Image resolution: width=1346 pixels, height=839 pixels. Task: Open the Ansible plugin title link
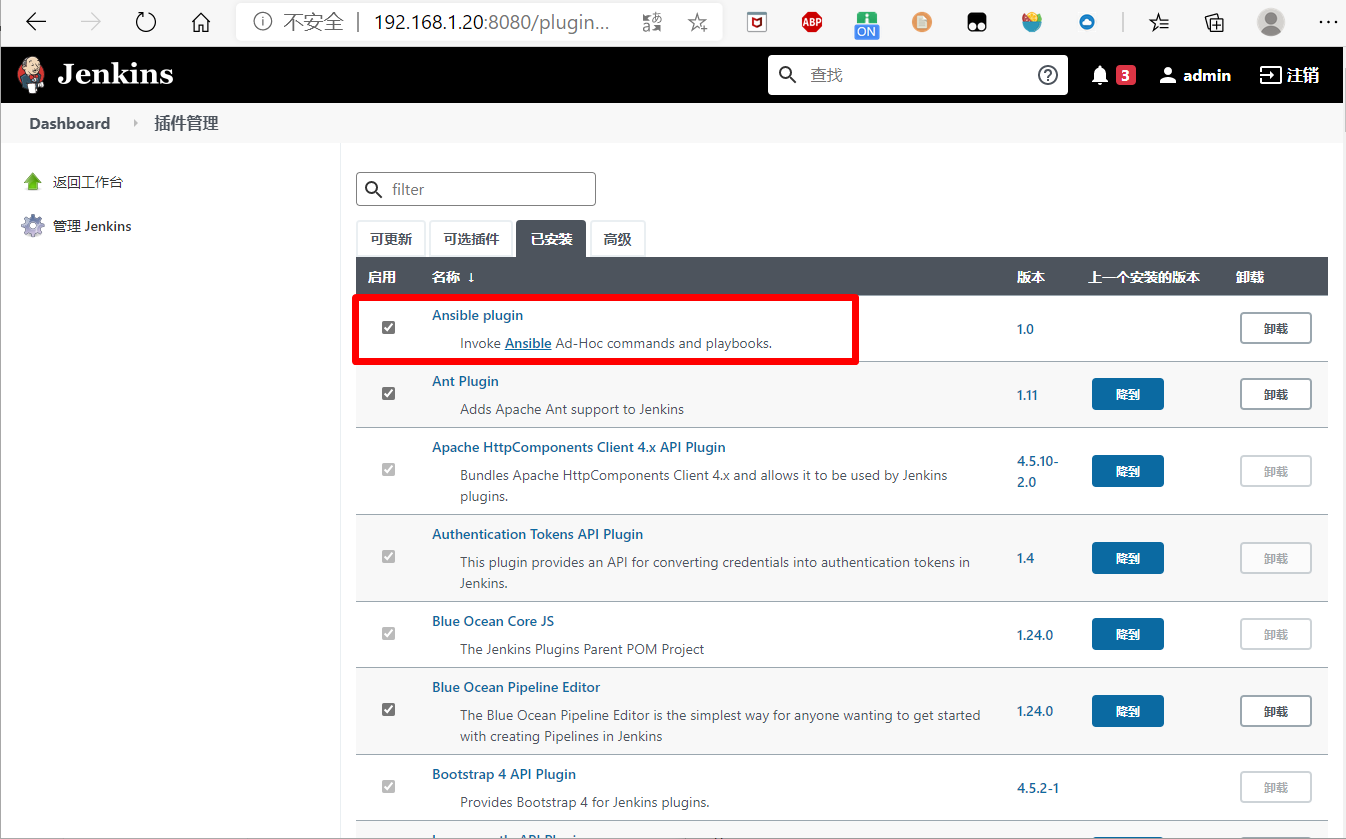tap(477, 315)
